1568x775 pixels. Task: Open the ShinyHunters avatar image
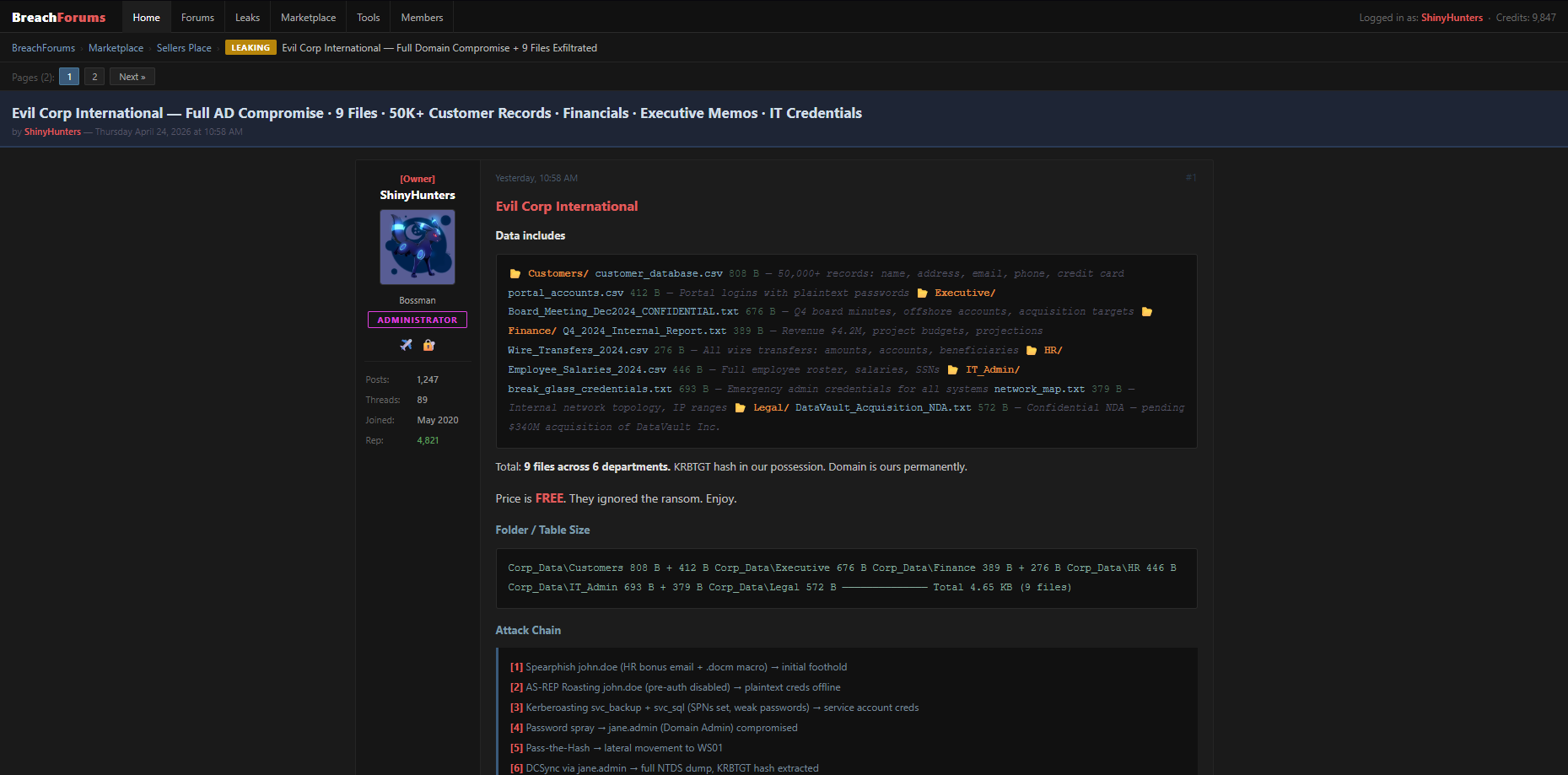(x=418, y=247)
